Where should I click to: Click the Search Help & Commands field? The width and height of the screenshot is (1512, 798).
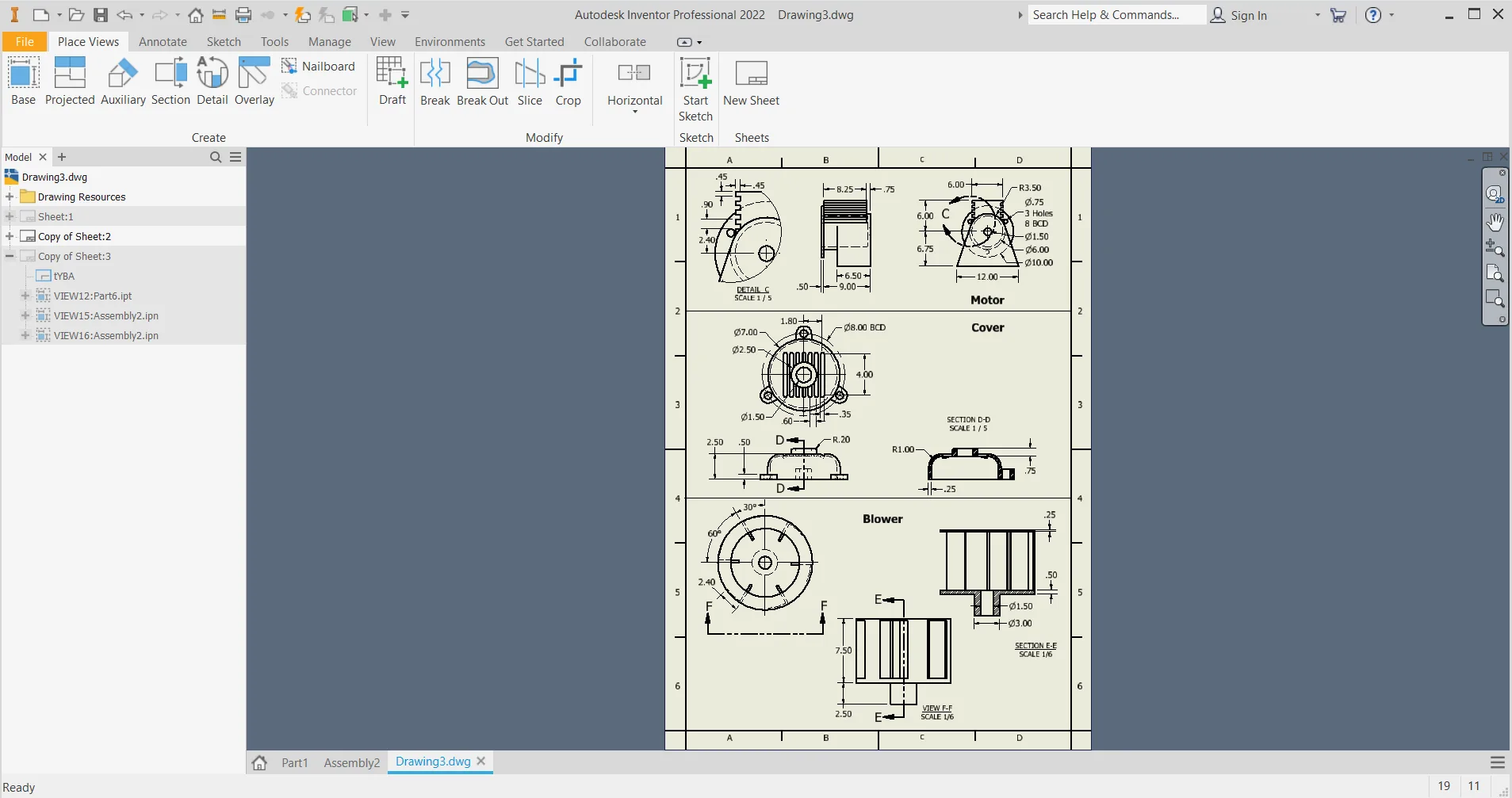(1116, 15)
